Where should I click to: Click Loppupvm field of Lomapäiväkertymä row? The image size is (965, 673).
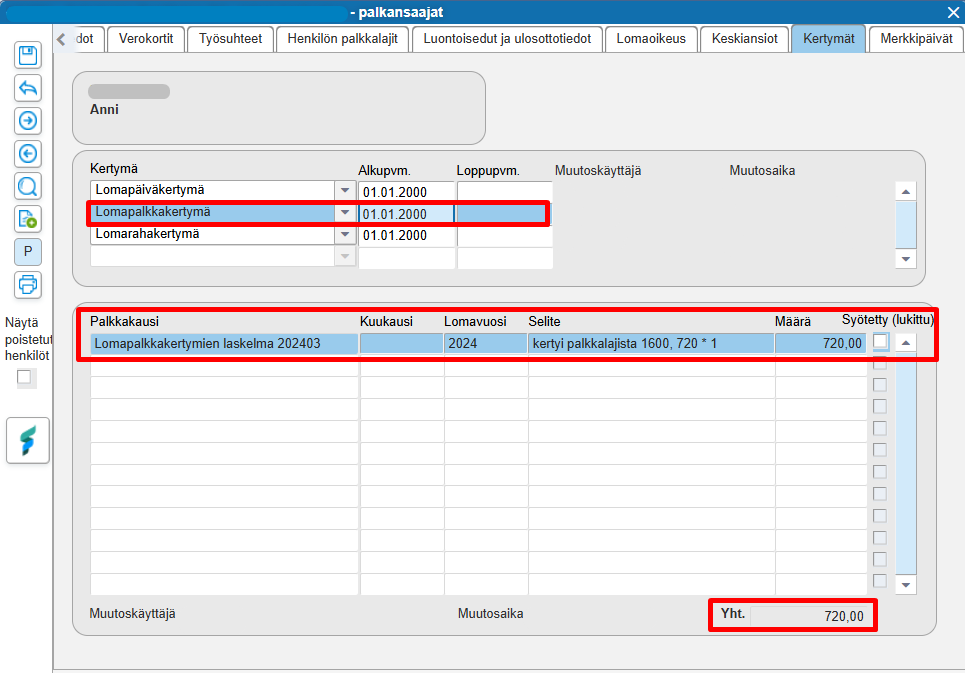[x=505, y=192]
